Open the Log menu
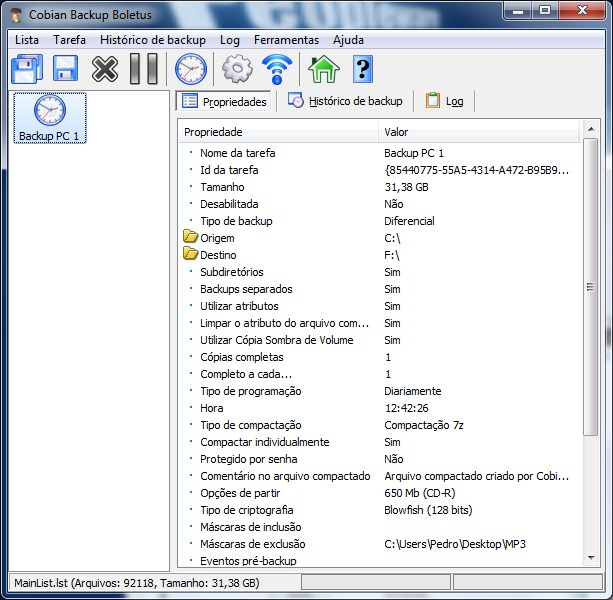Image resolution: width=613 pixels, height=600 pixels. pyautogui.click(x=229, y=40)
